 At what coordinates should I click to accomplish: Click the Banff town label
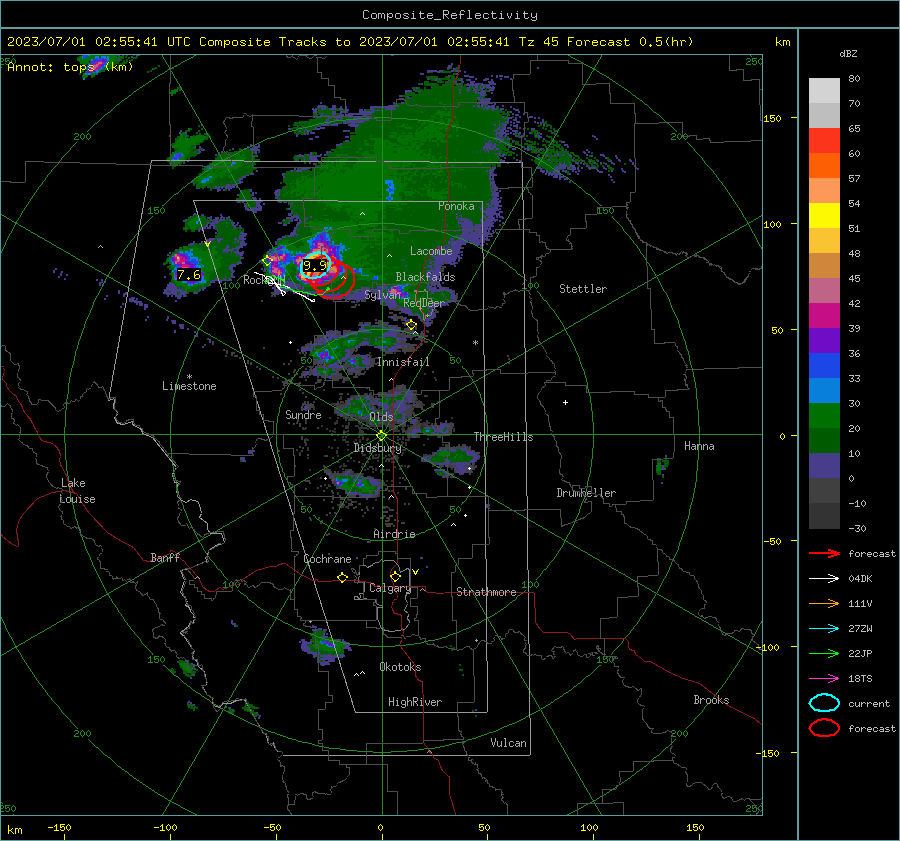point(165,558)
